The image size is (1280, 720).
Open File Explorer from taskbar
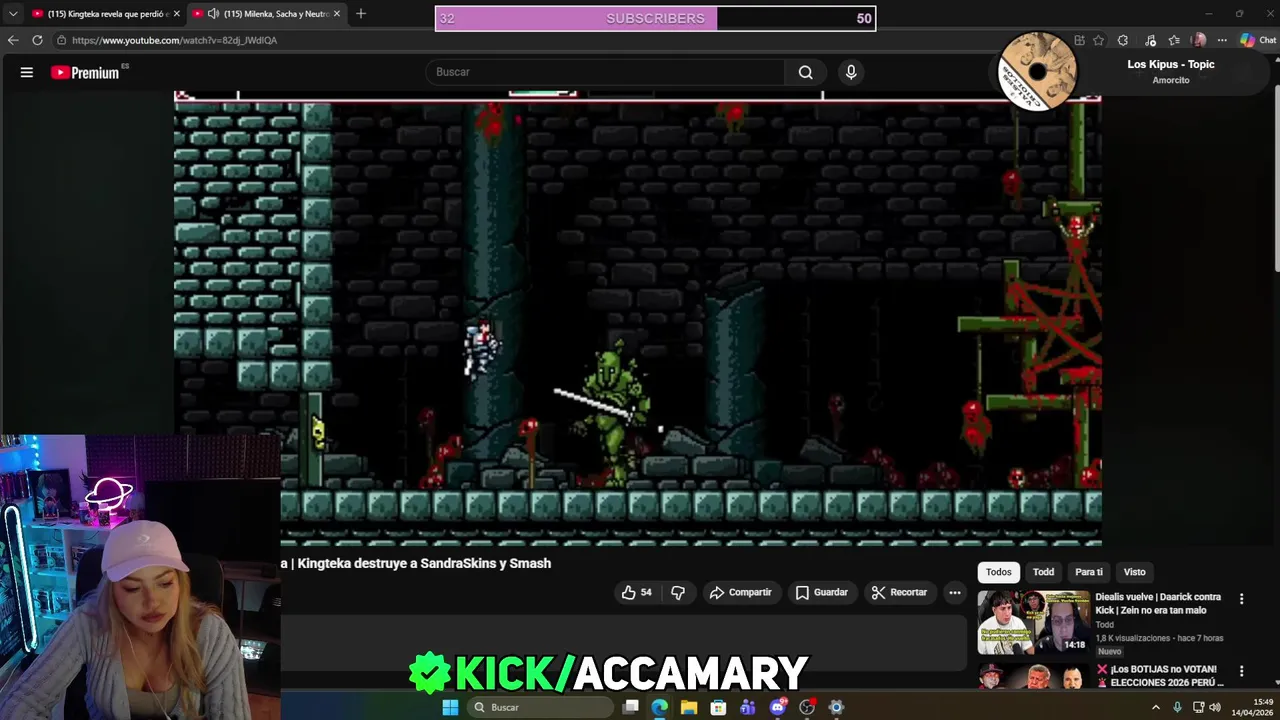(689, 707)
